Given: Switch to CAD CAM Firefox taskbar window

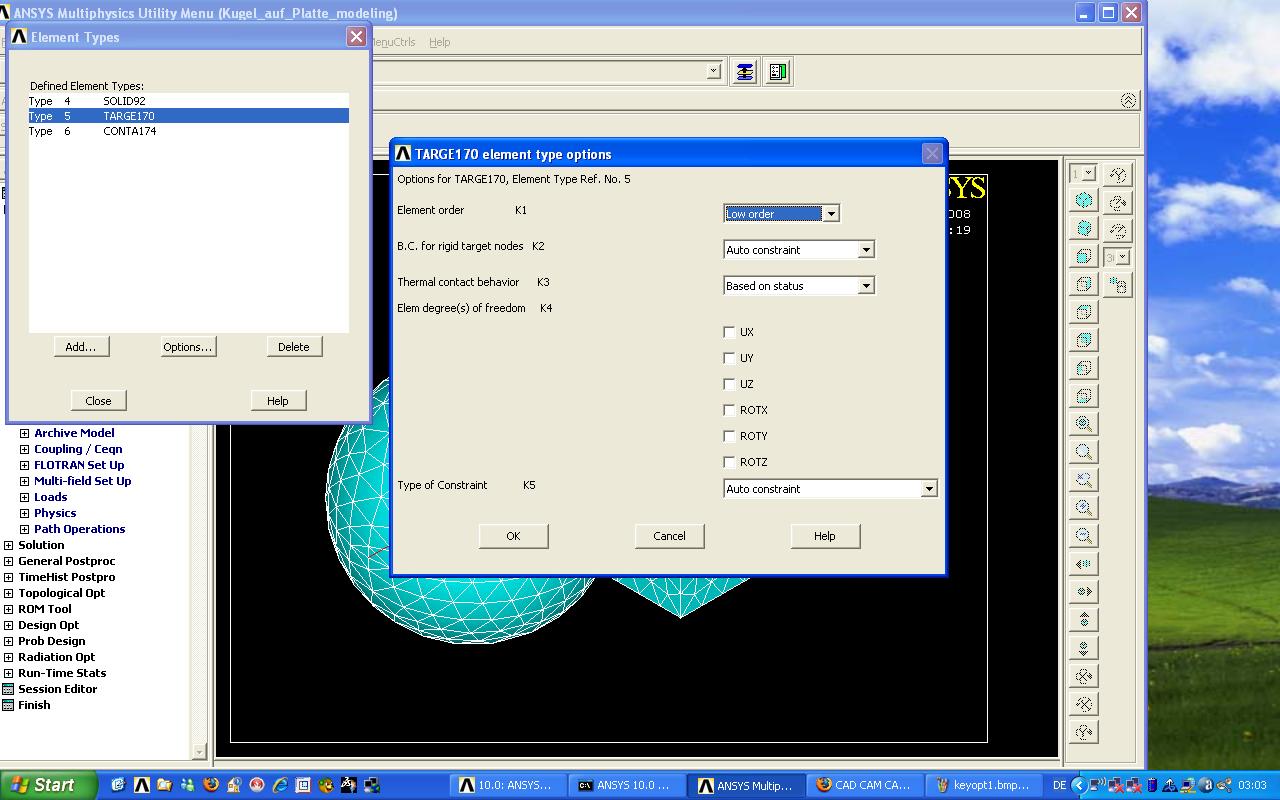Looking at the screenshot, I should pyautogui.click(x=864, y=785).
